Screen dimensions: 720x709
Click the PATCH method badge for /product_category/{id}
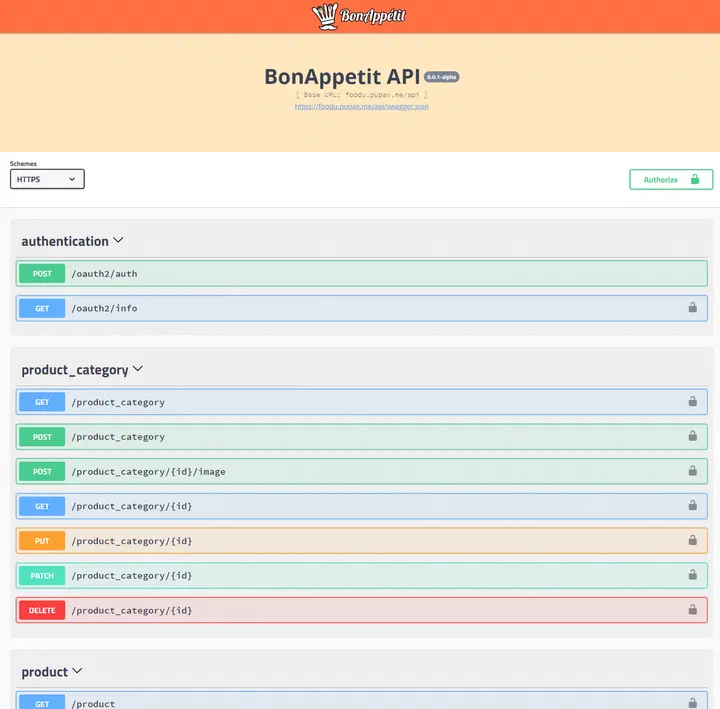pyautogui.click(x=42, y=575)
